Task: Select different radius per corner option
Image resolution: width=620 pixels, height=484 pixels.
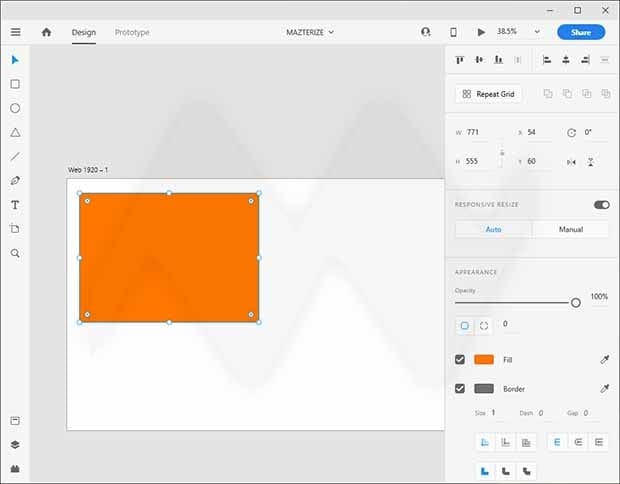Action: [x=484, y=325]
